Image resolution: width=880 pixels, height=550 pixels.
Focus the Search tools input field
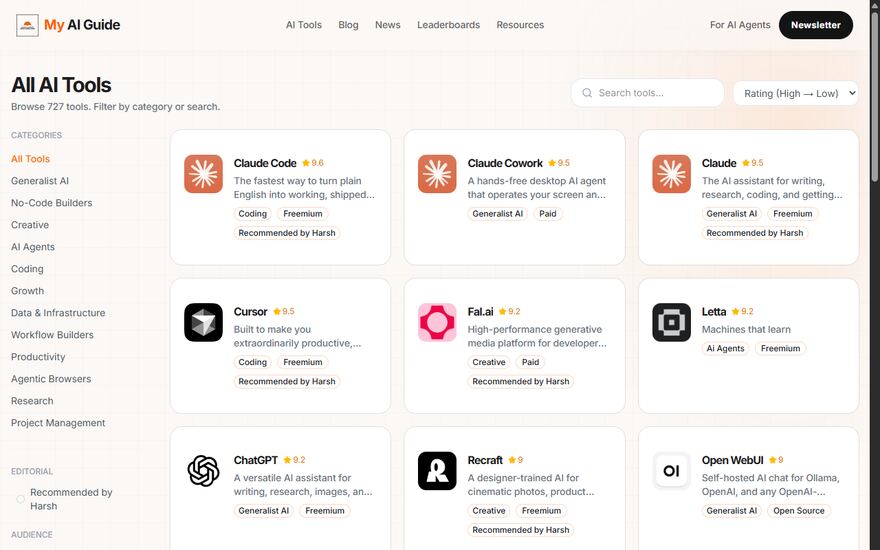[x=647, y=93]
